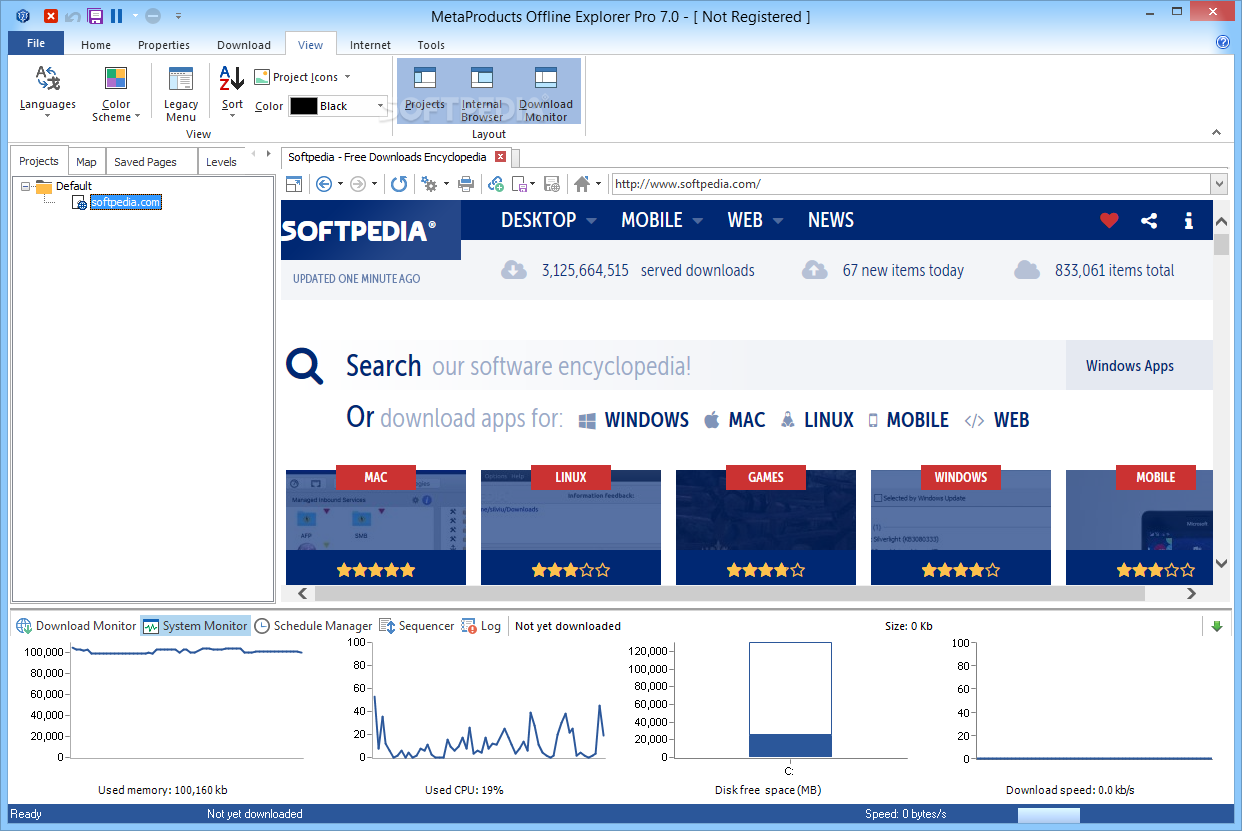
Task: Print the current page
Action: pos(465,184)
